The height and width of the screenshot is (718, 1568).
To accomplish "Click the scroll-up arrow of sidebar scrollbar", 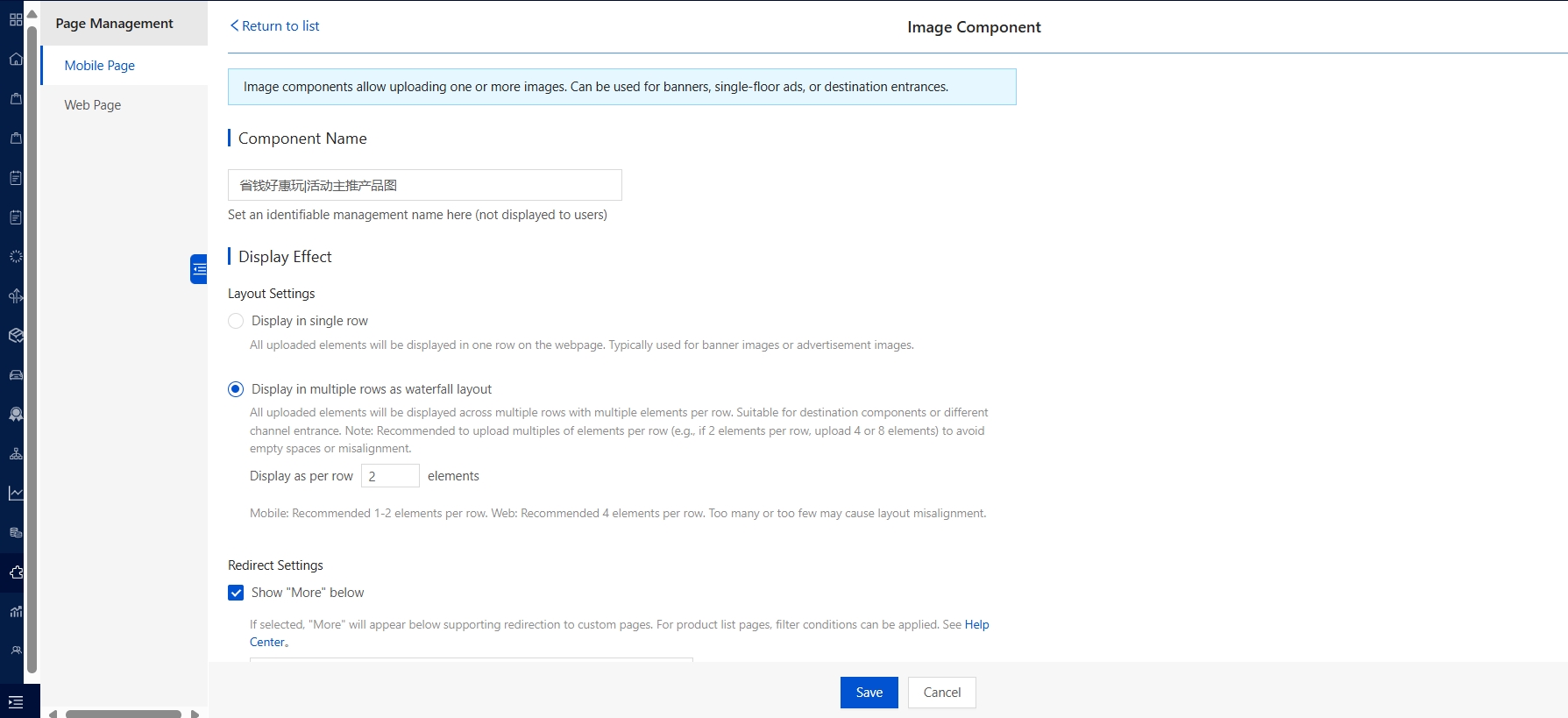I will click(32, 14).
